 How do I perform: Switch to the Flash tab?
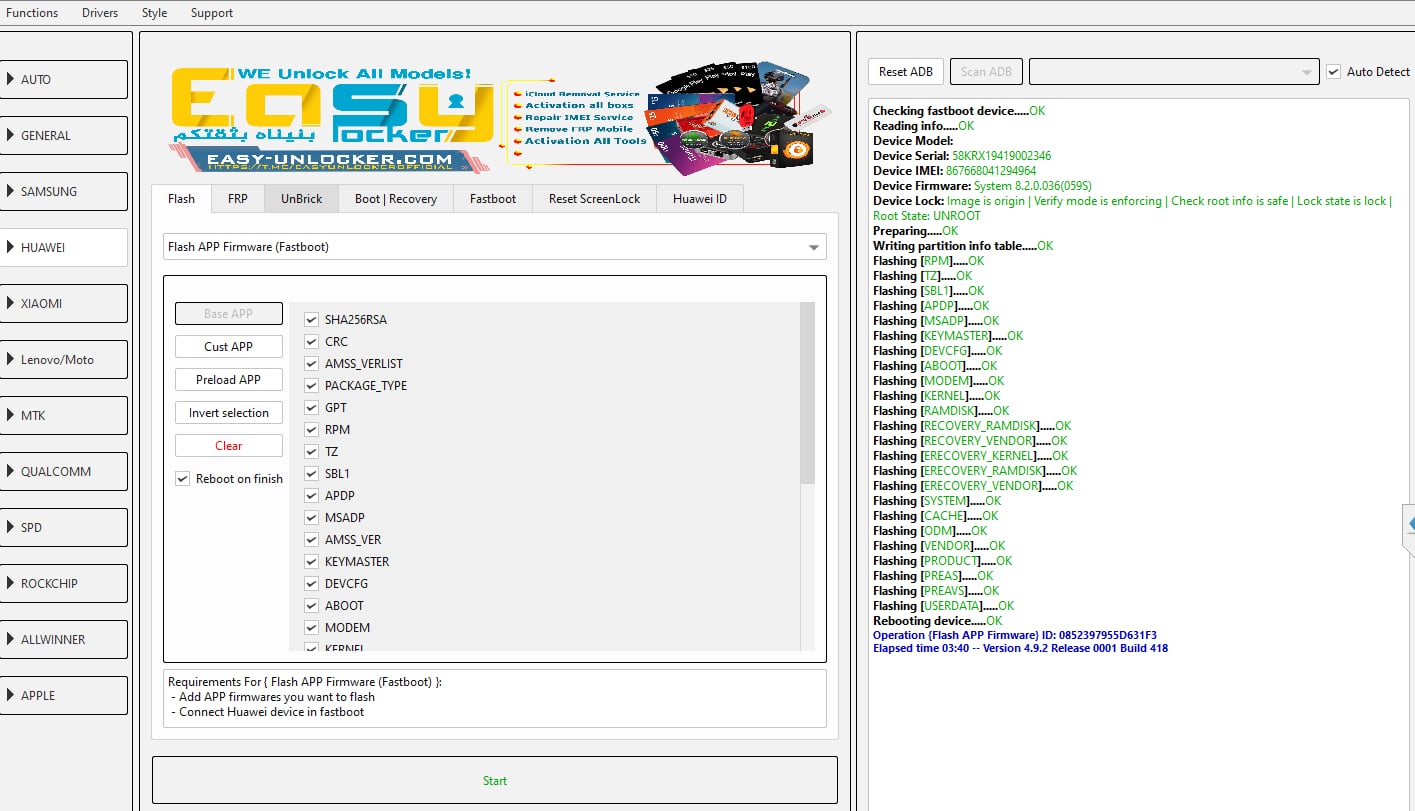click(181, 198)
